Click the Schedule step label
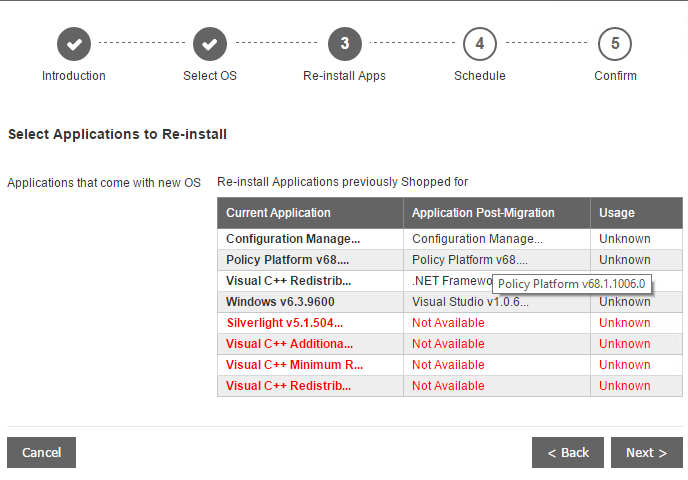The width and height of the screenshot is (688, 480). pyautogui.click(x=480, y=76)
